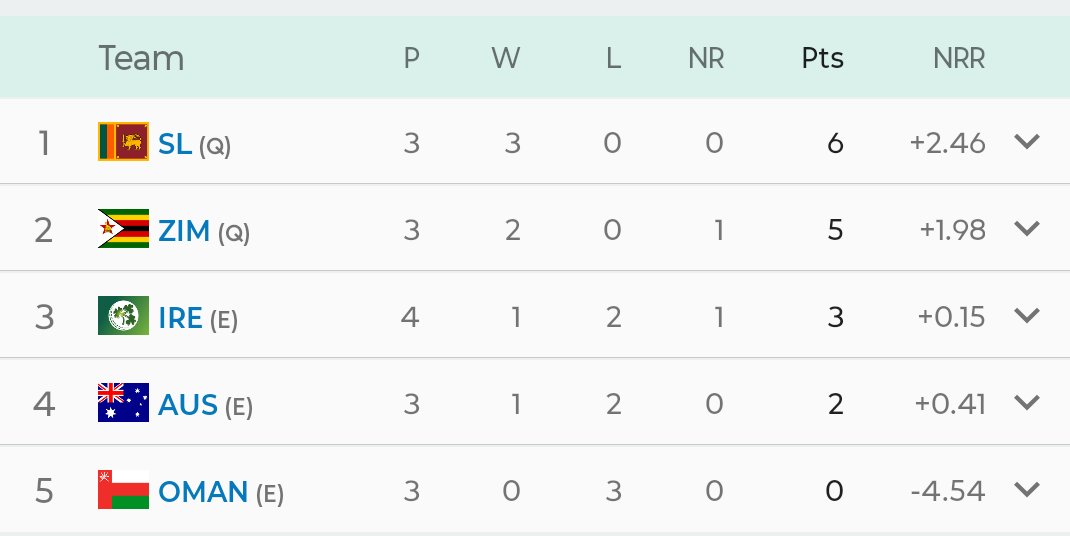Click the Zimbabwe flag icon

tap(123, 229)
